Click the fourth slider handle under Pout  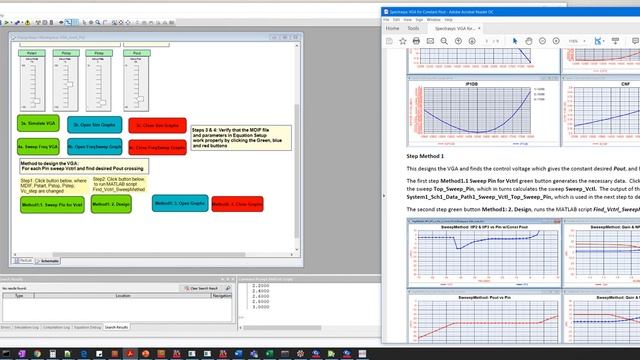point(140,99)
